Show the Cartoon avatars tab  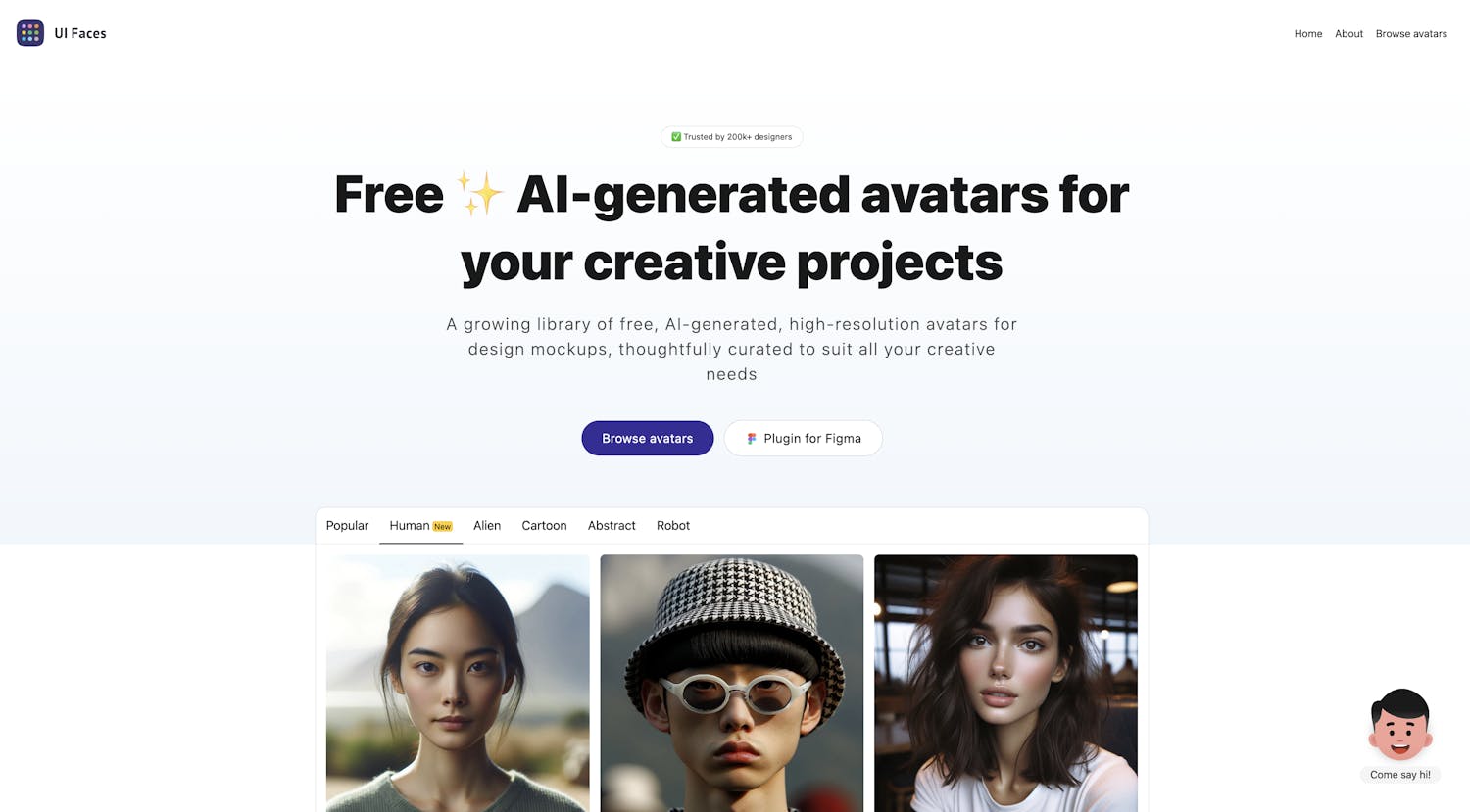[544, 526]
